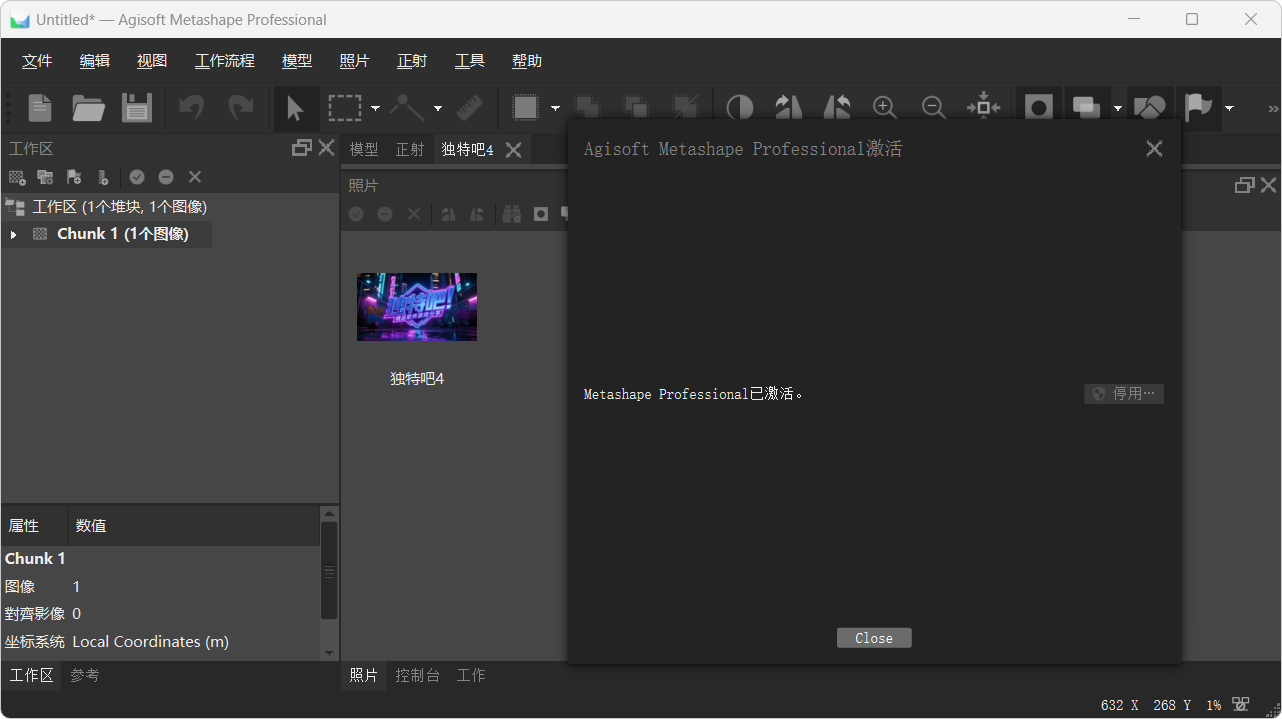Open a project using the folder icon
This screenshot has width=1282, height=719.
pyautogui.click(x=88, y=108)
